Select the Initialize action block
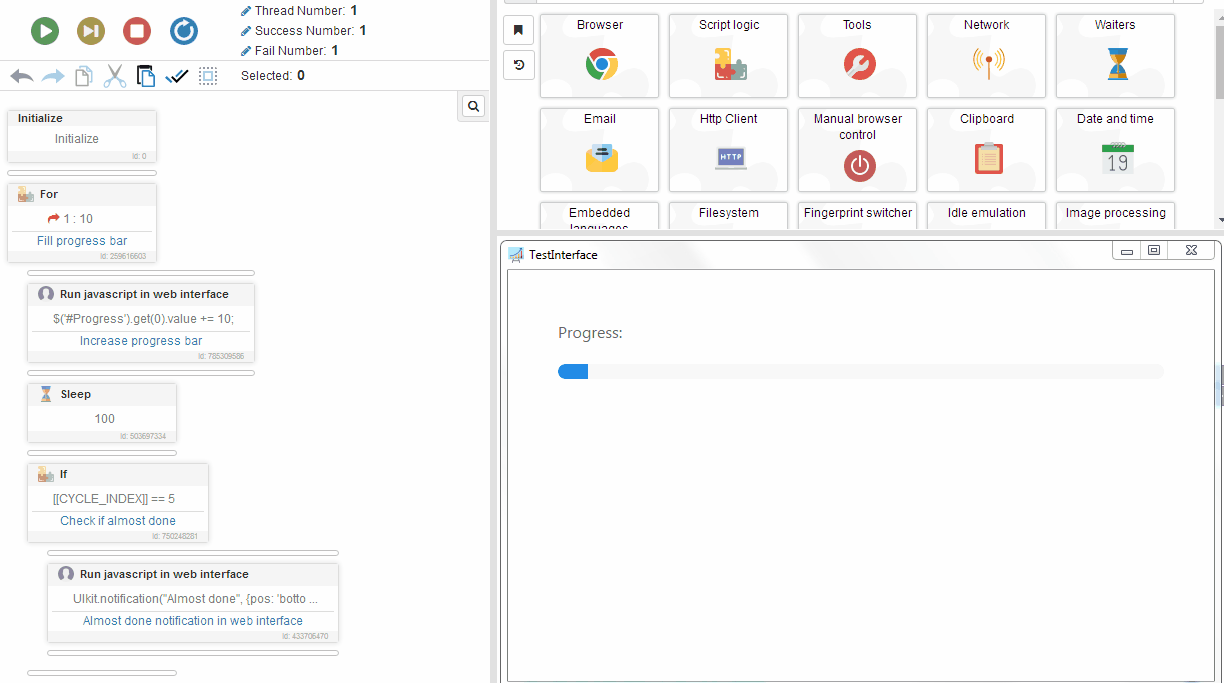The image size is (1224, 683). click(x=82, y=136)
